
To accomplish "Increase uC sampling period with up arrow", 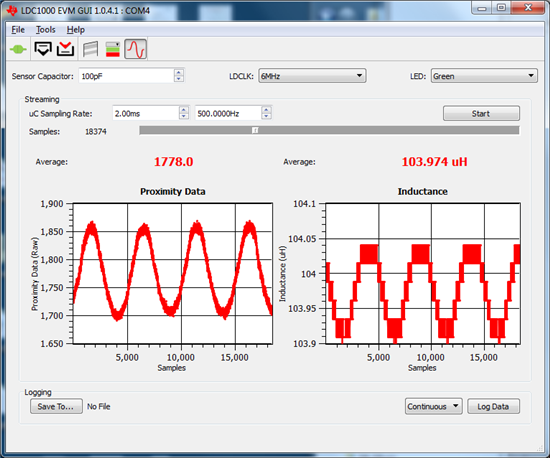I will click(184, 110).
